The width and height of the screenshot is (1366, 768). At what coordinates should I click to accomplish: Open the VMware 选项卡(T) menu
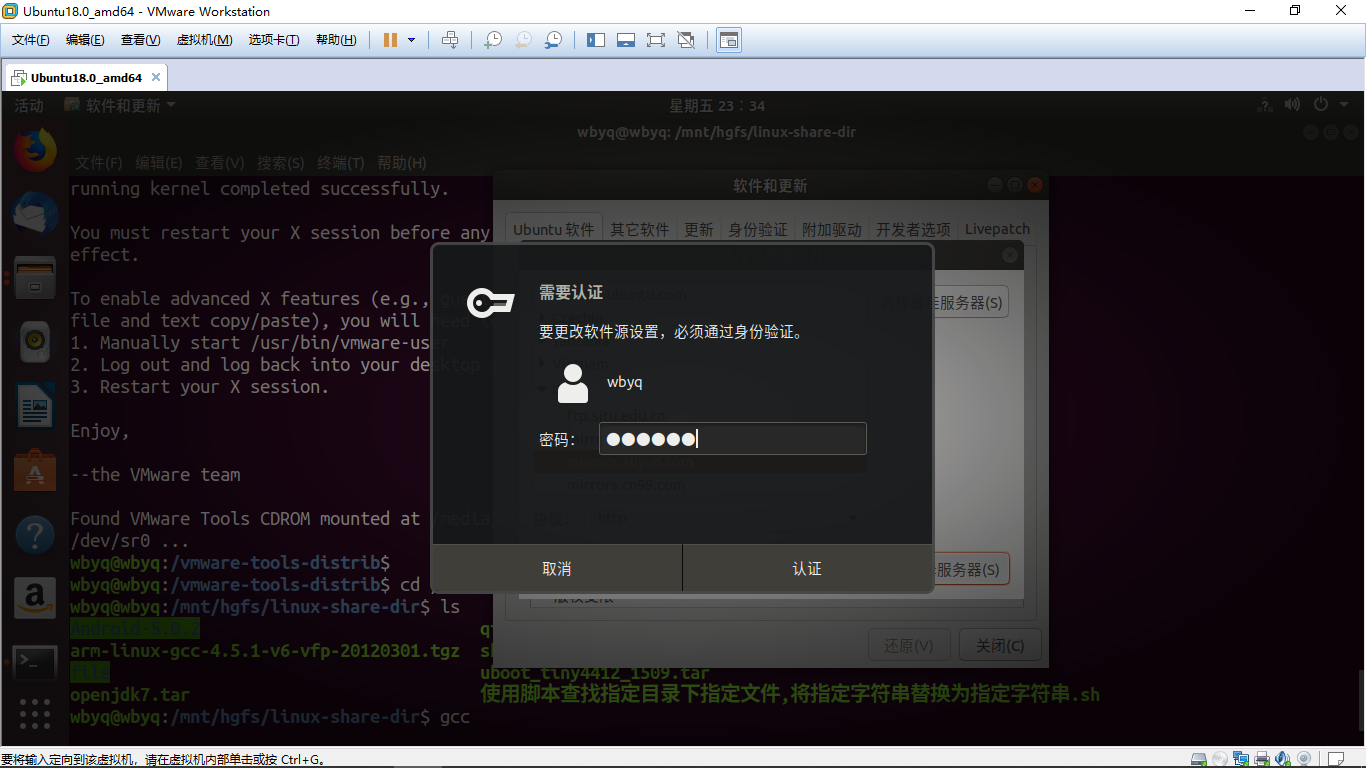click(x=274, y=40)
